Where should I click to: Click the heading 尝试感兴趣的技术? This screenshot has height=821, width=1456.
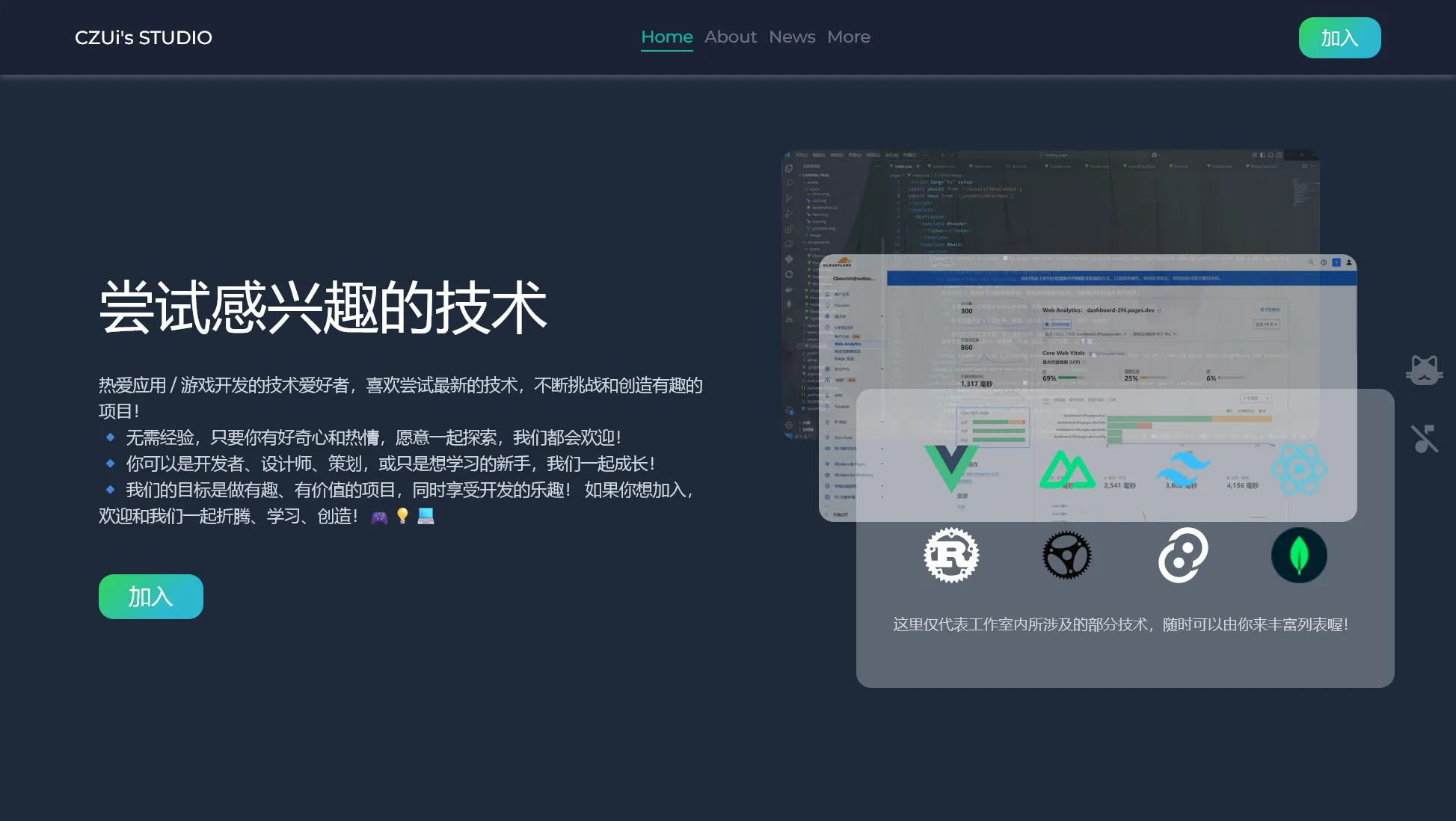(323, 307)
